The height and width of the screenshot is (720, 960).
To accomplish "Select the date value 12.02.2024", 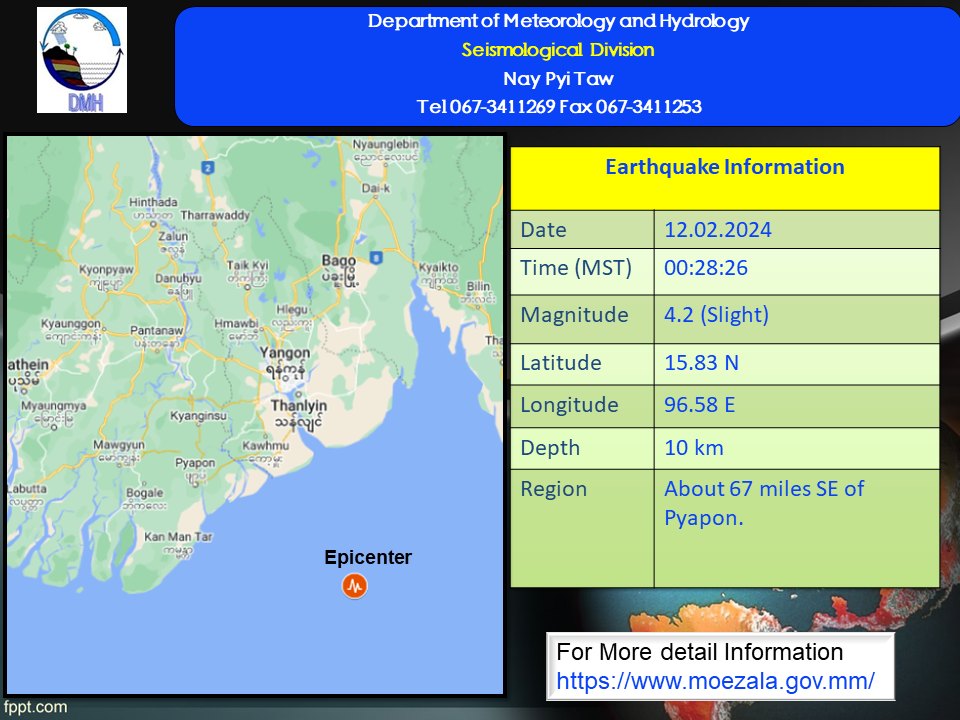I will [x=718, y=230].
